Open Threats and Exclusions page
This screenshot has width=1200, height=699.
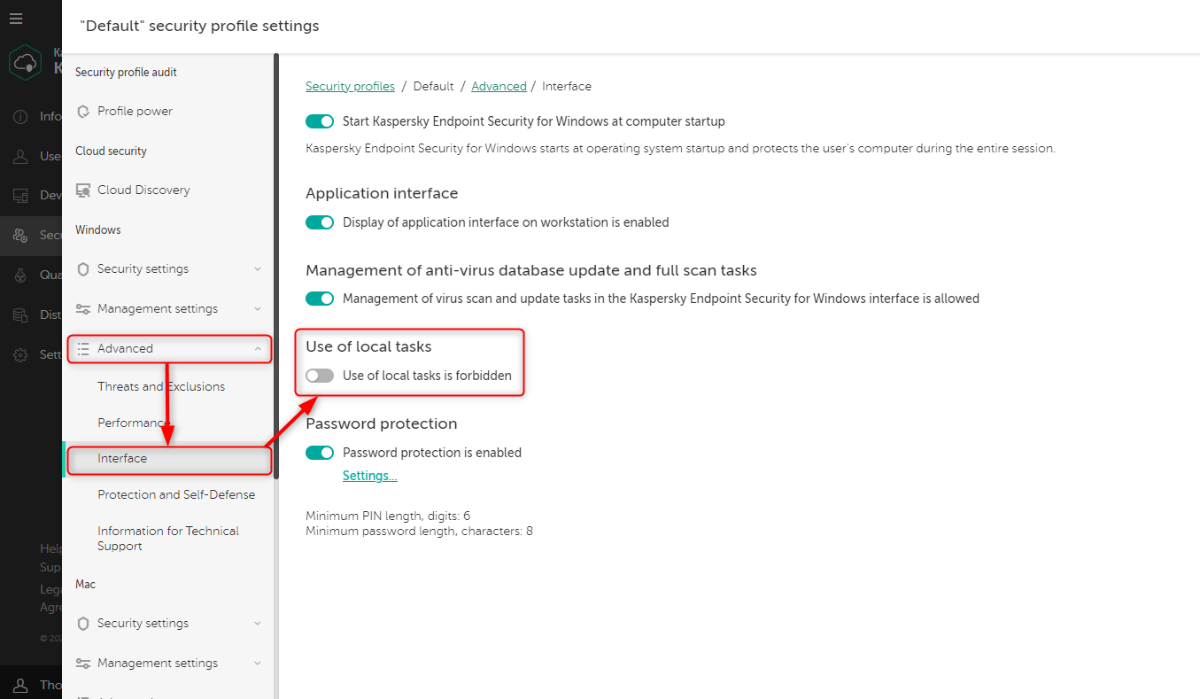tap(161, 387)
